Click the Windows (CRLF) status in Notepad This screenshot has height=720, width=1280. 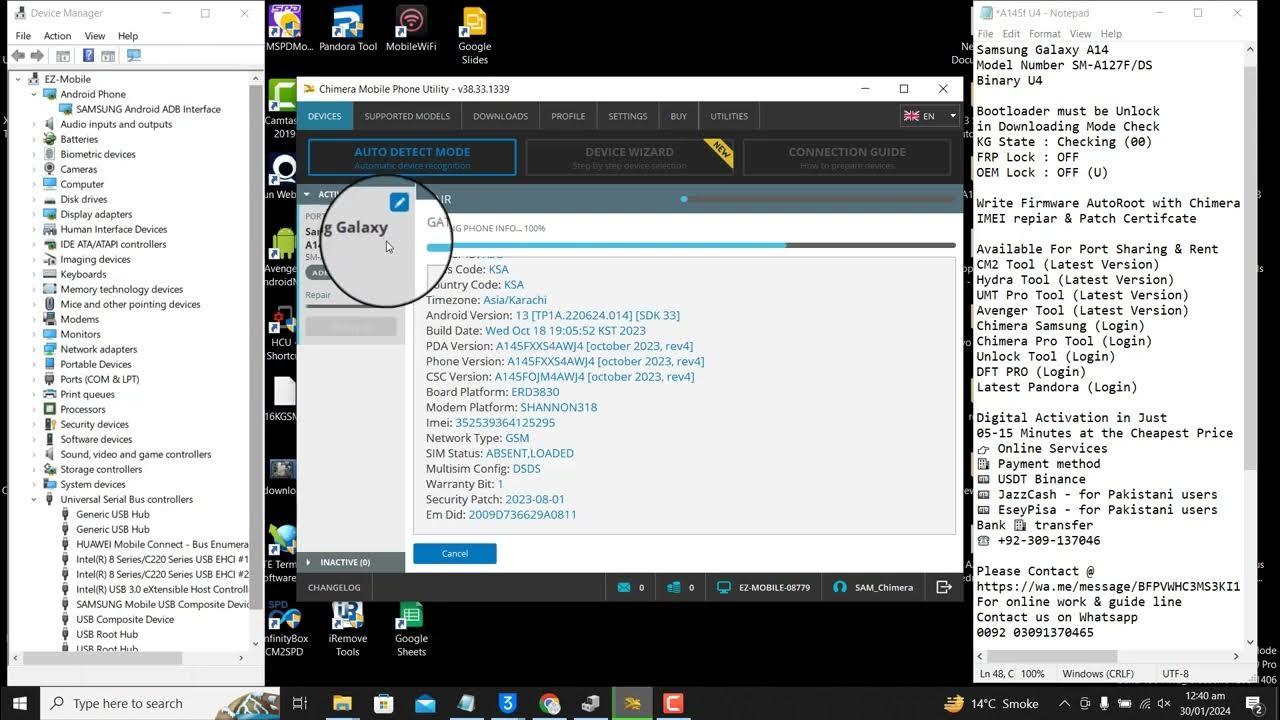1096,674
